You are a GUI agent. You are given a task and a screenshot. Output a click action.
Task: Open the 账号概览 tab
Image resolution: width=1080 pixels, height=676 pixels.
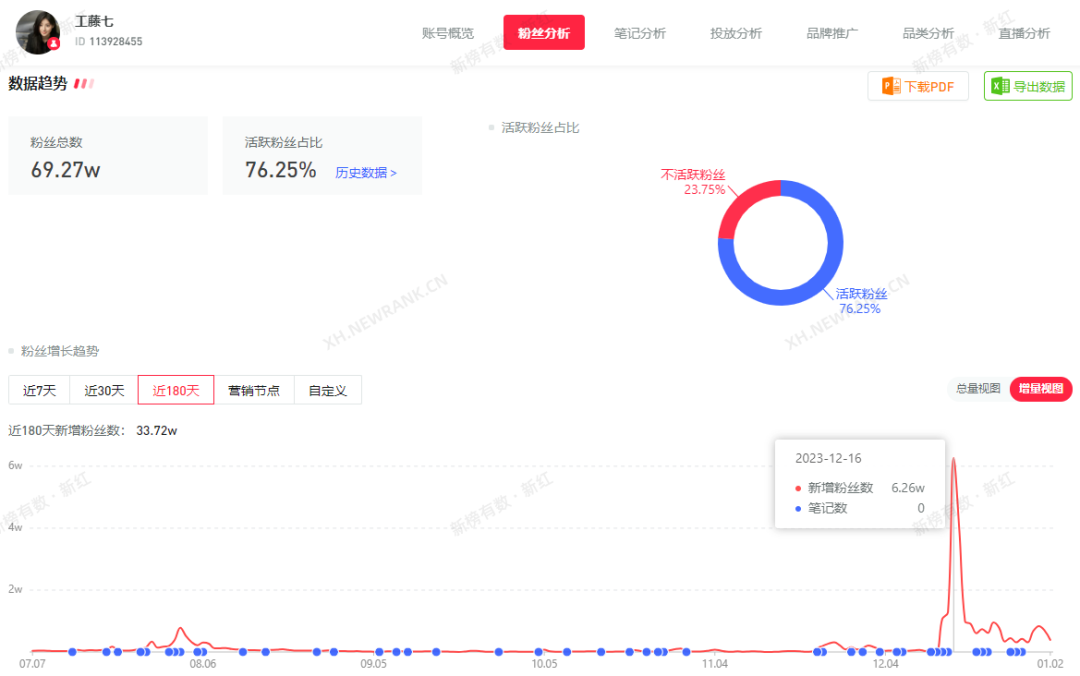[x=448, y=33]
